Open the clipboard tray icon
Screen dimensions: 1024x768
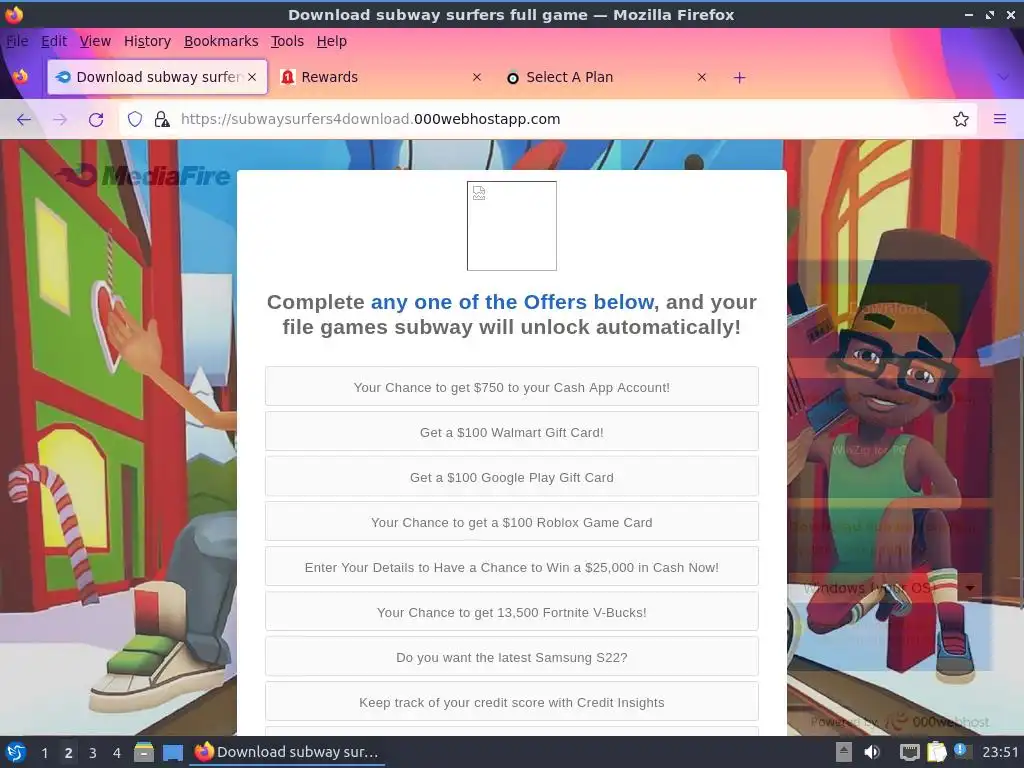click(936, 752)
